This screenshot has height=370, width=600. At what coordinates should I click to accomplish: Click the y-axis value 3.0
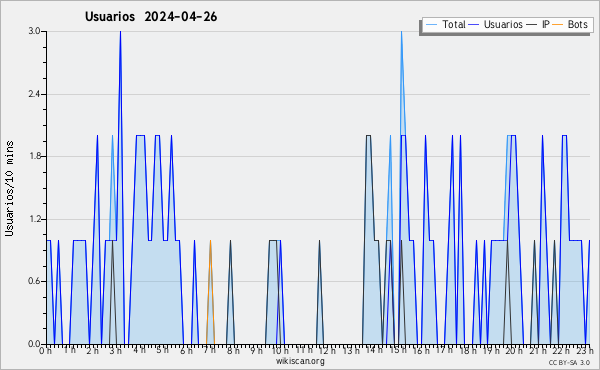click(34, 31)
